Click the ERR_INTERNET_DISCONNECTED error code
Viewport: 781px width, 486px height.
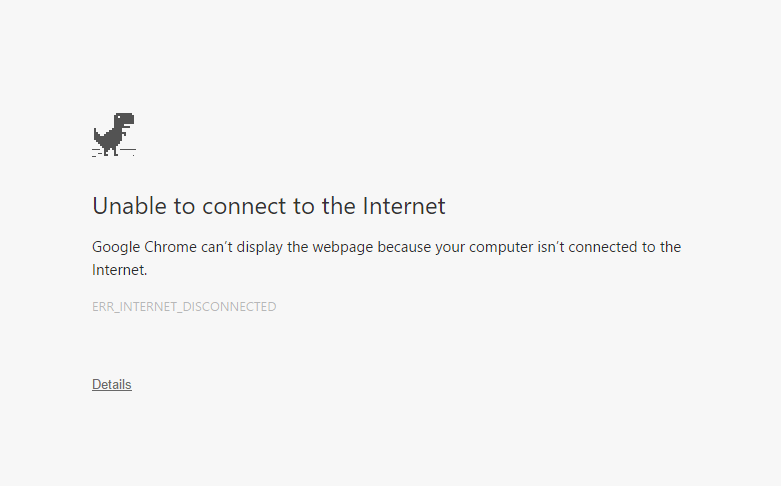184,307
